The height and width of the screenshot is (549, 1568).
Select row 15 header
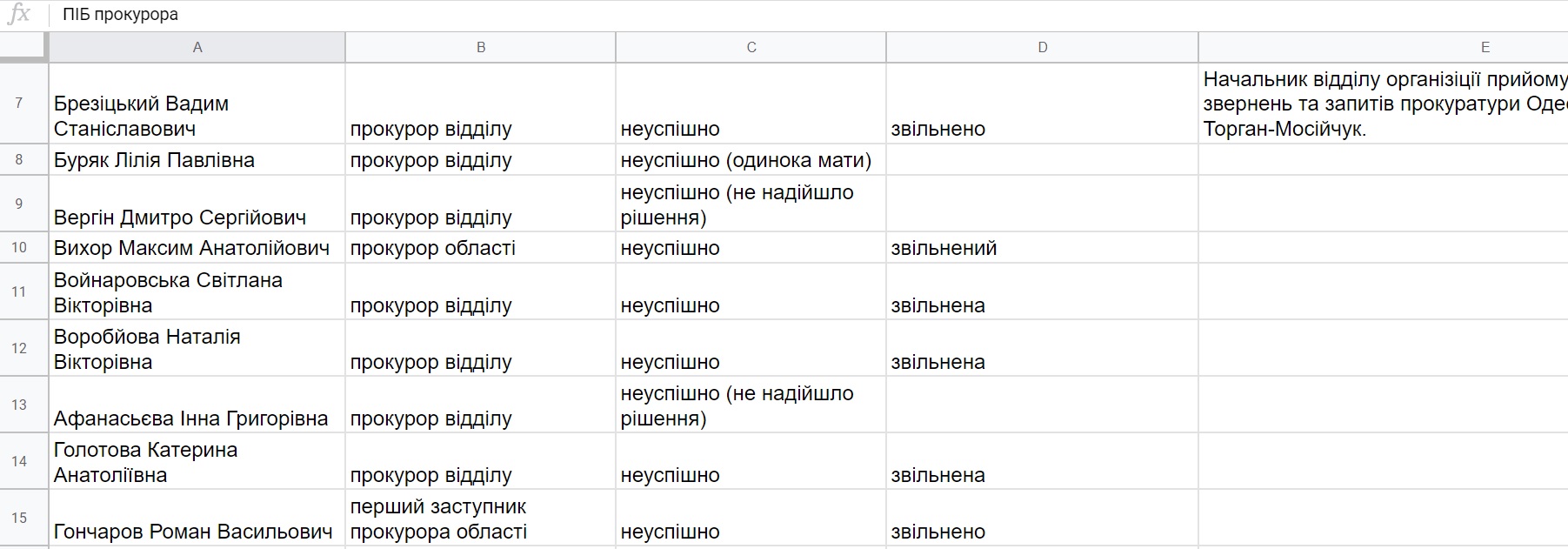tap(19, 518)
